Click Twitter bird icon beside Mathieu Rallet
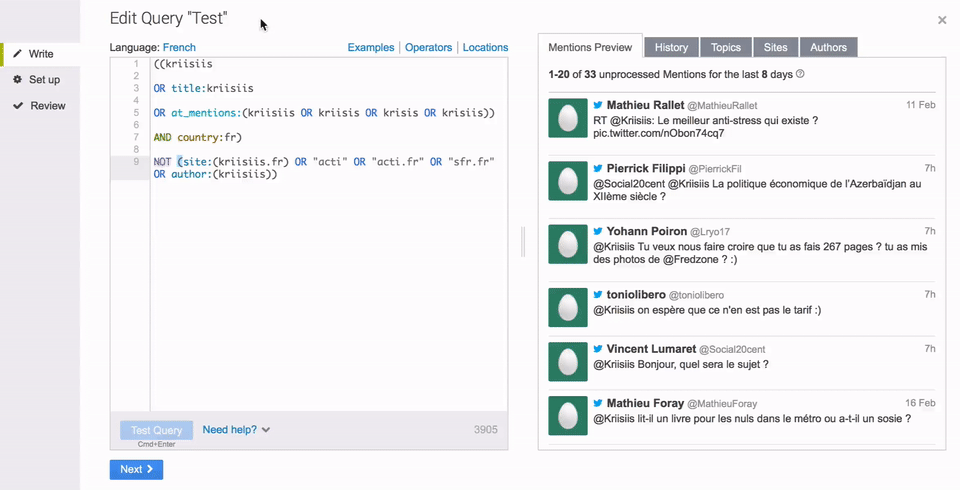Image resolution: width=960 pixels, height=490 pixels. (598, 105)
